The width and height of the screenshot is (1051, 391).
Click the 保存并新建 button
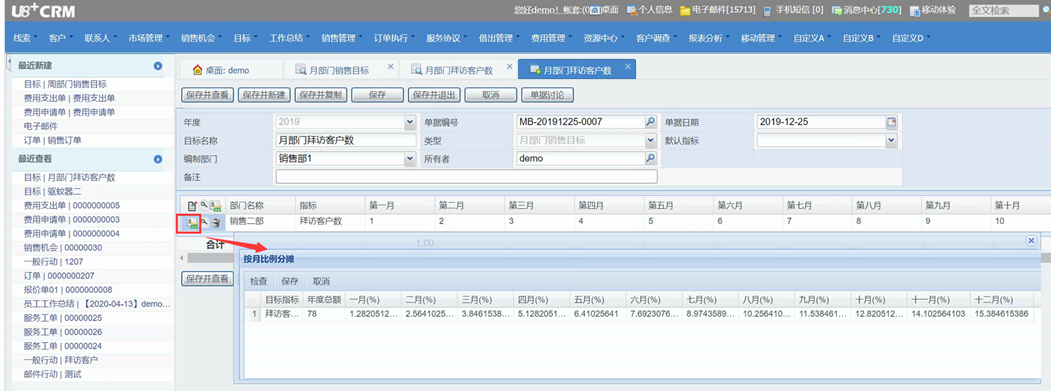(264, 95)
